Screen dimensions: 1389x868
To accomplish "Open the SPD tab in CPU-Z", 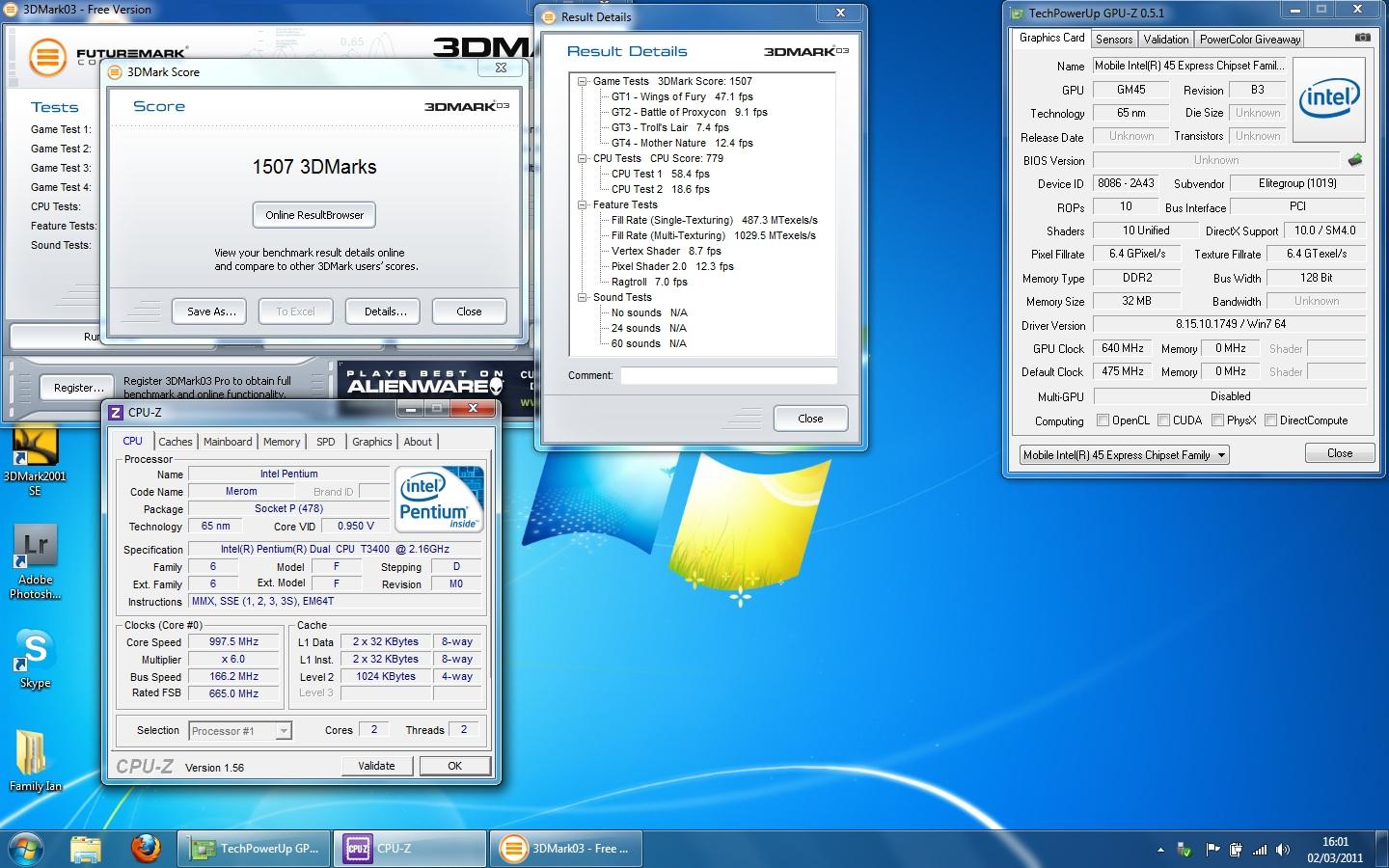I will tap(326, 442).
